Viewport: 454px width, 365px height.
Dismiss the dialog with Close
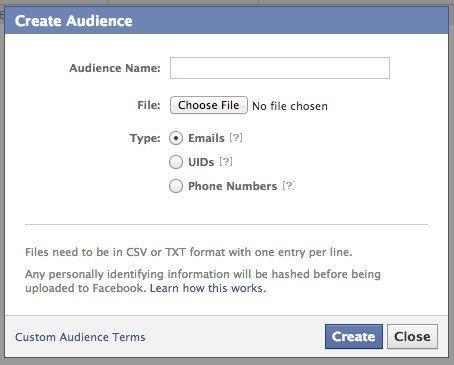coord(412,336)
